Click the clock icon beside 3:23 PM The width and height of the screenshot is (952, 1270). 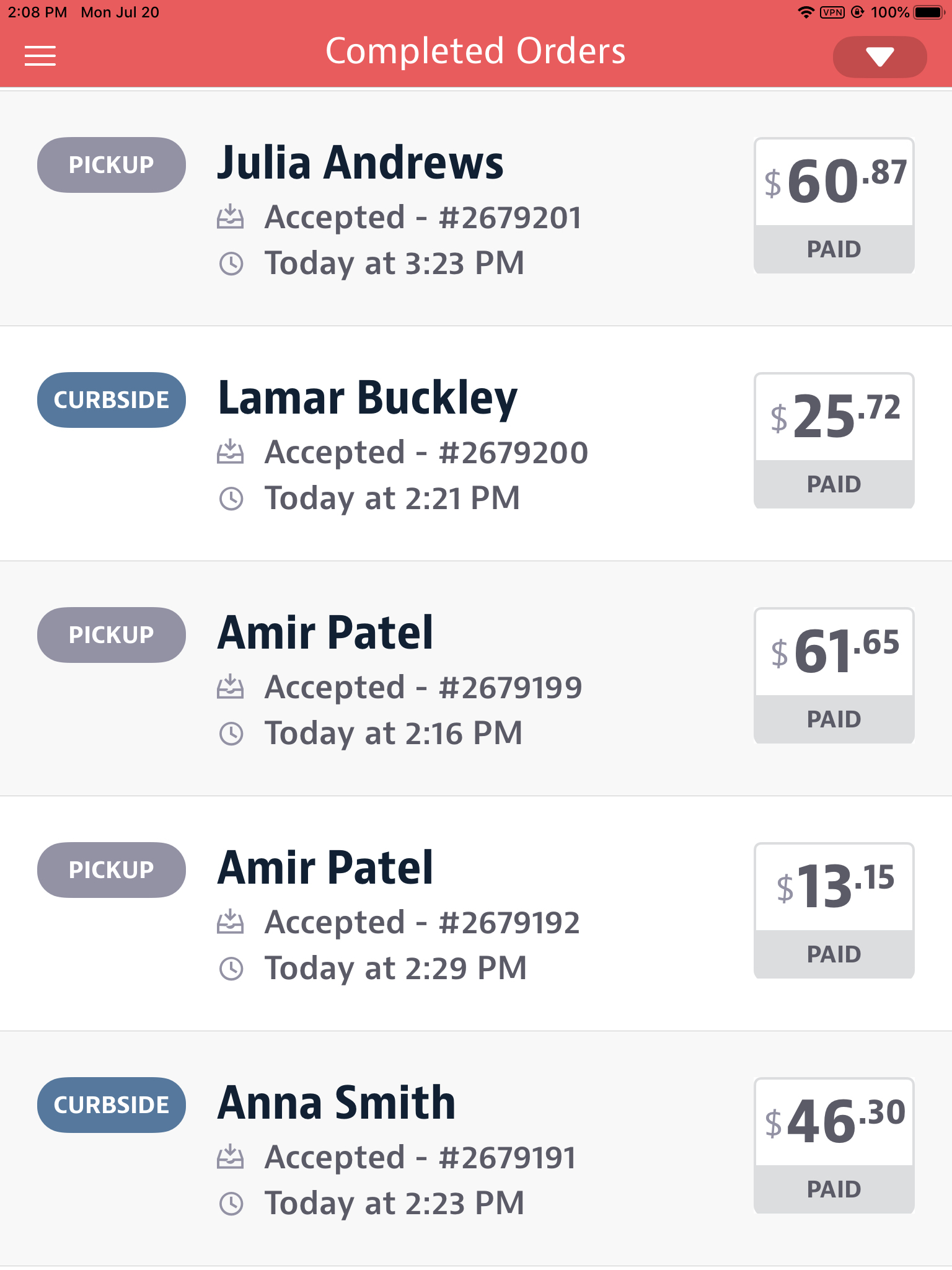pyautogui.click(x=231, y=264)
